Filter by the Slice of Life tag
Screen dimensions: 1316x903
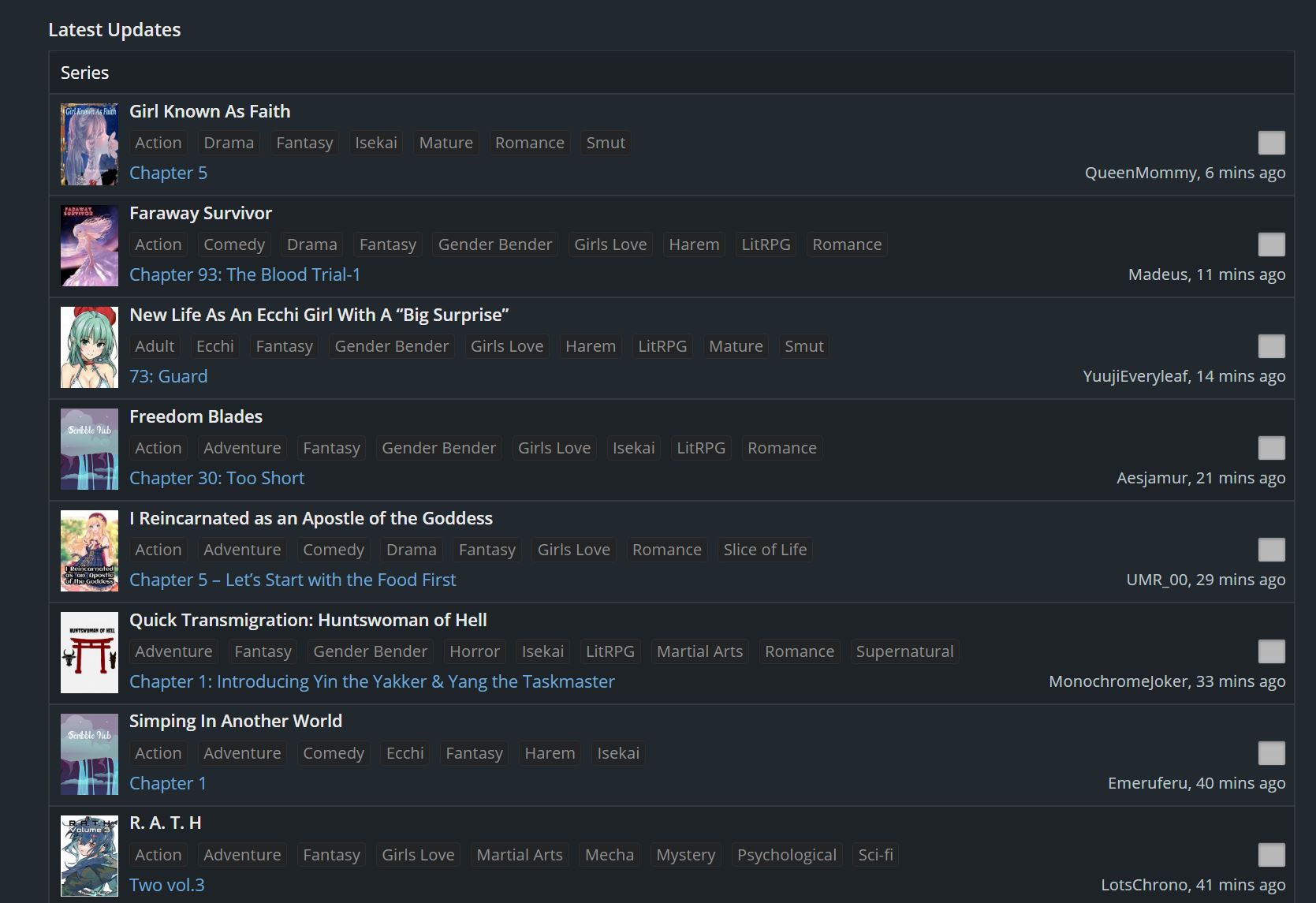(764, 550)
